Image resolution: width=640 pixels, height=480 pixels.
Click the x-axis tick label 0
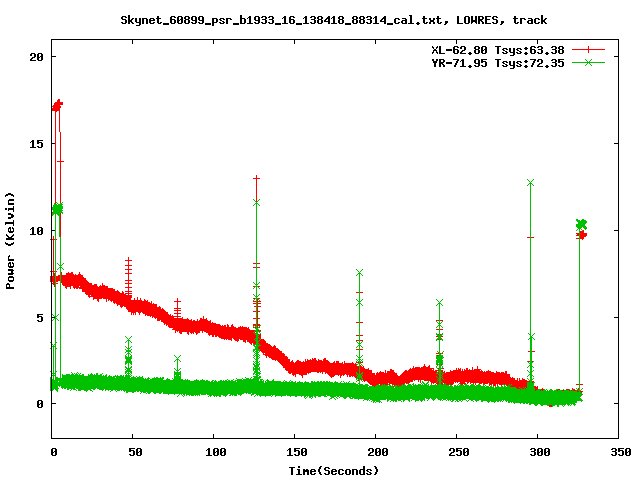tap(54, 452)
